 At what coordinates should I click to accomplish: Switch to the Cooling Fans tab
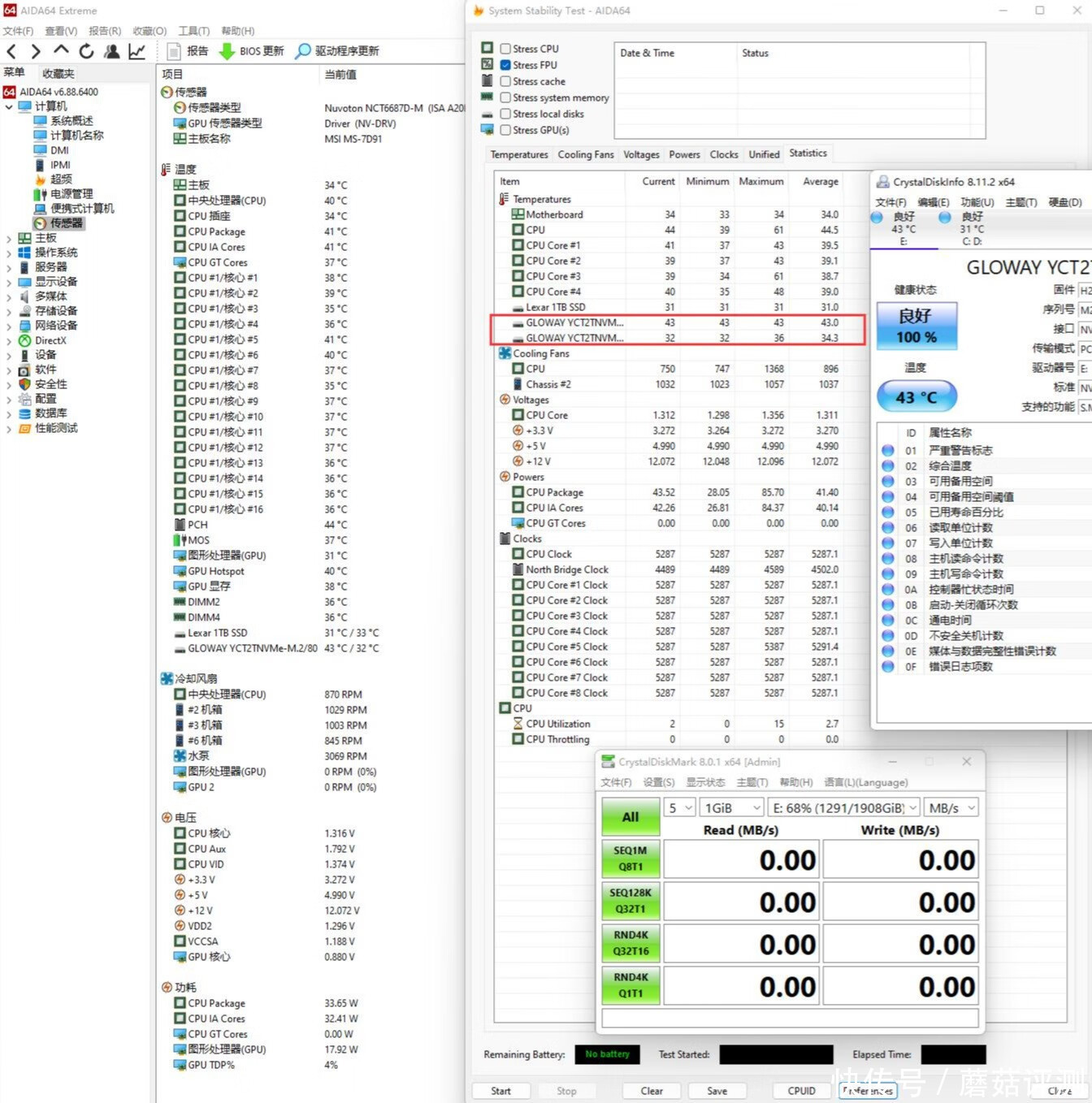click(586, 154)
